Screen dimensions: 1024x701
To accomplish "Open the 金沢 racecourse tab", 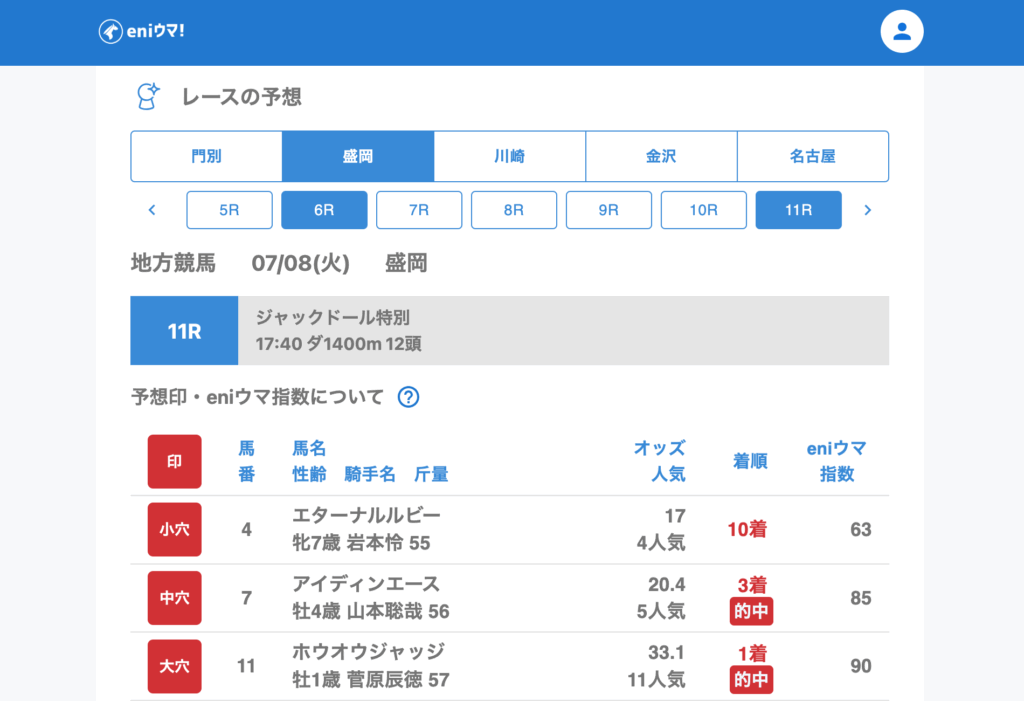I will 661,156.
